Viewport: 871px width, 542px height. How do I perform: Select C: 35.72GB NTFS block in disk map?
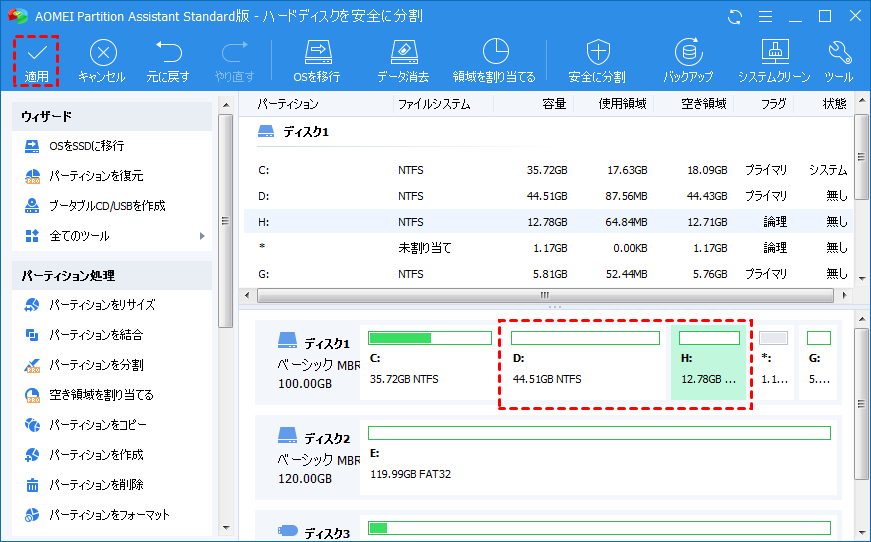click(x=429, y=363)
